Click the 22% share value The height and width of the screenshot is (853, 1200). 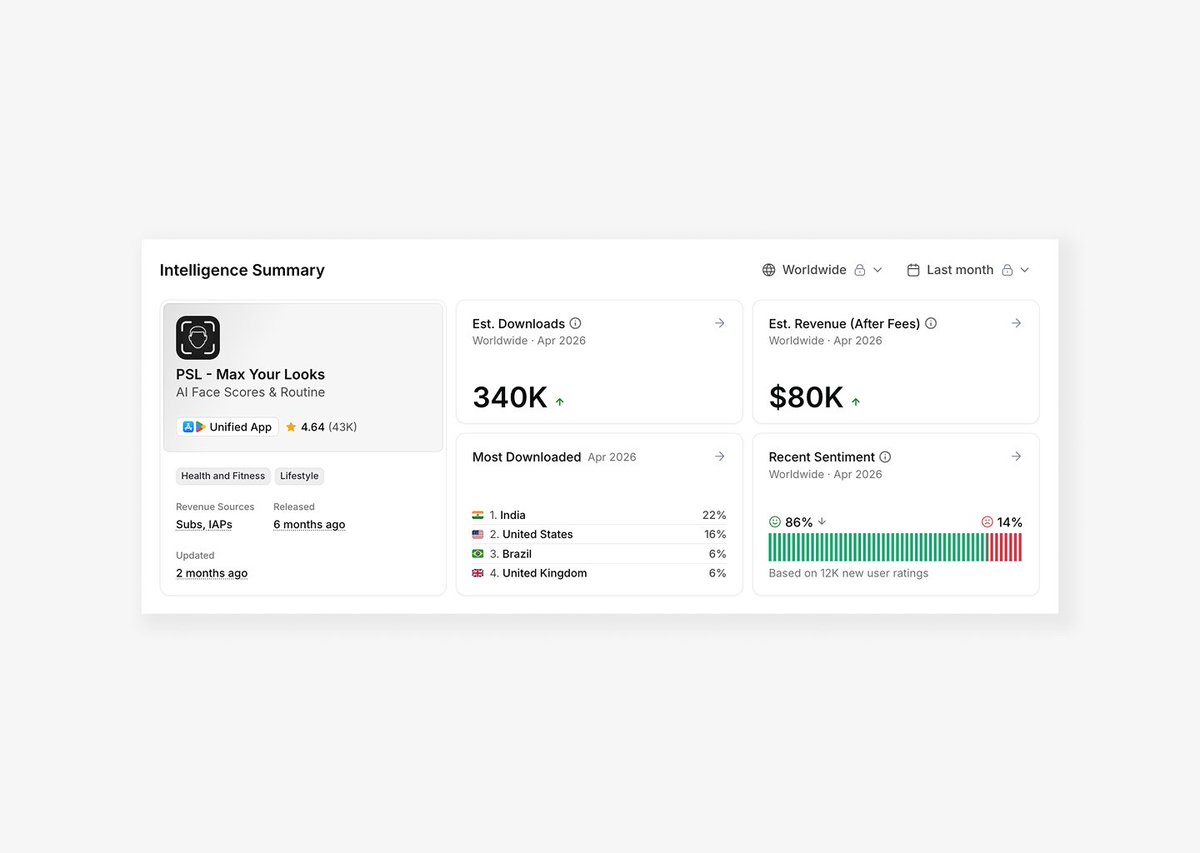[x=714, y=515]
